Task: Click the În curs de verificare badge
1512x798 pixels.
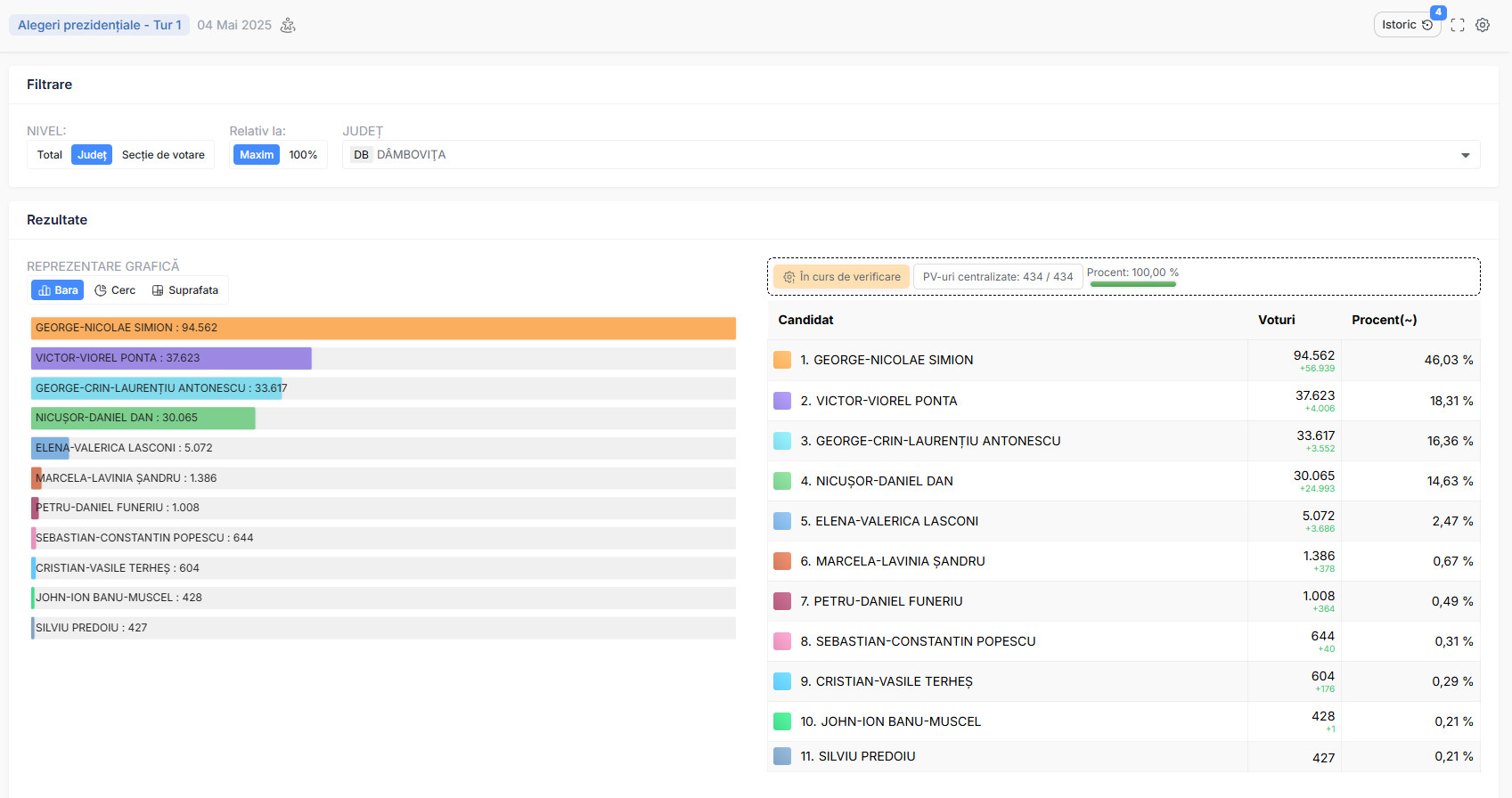Action: tap(842, 277)
